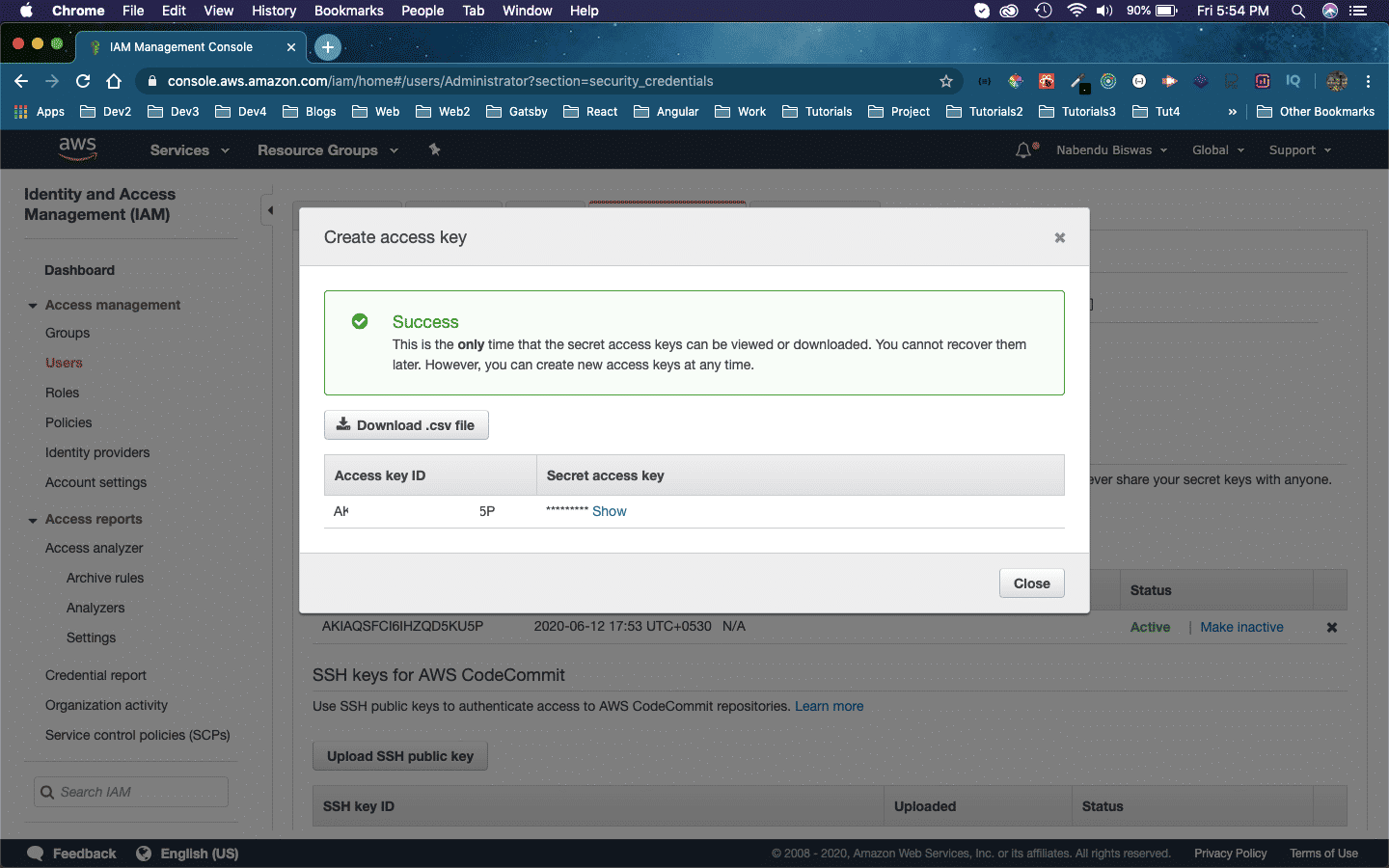Open Account settings in sidebar
1389x868 pixels.
point(96,482)
